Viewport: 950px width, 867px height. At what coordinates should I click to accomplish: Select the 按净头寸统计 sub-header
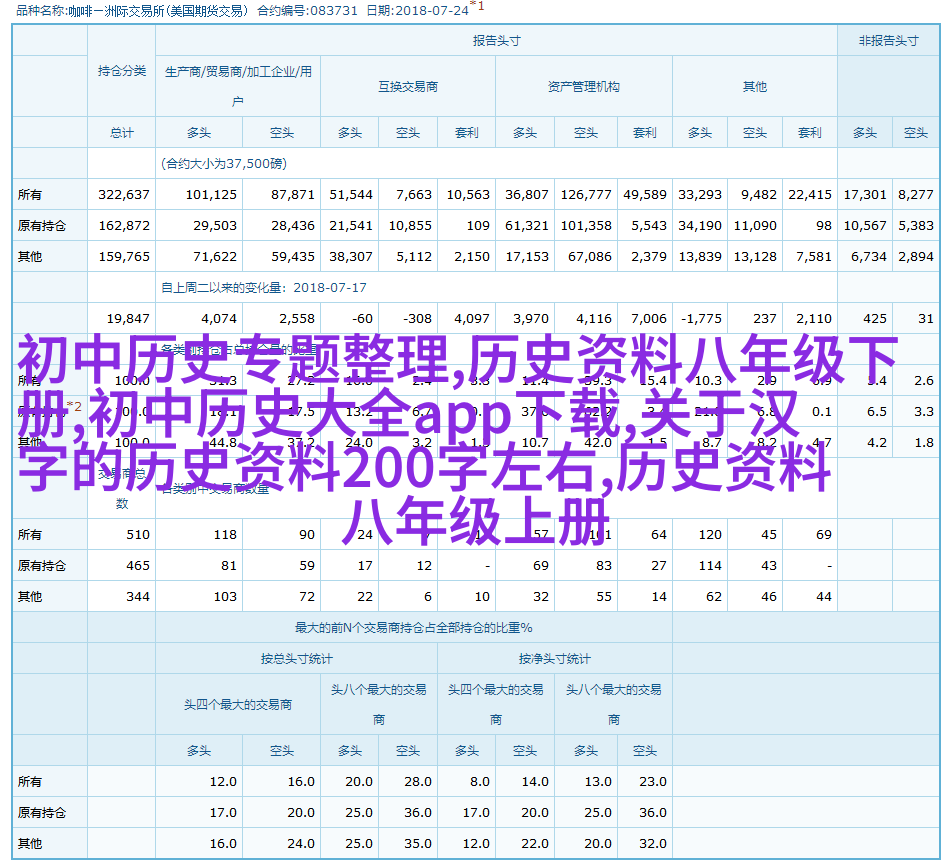554,659
